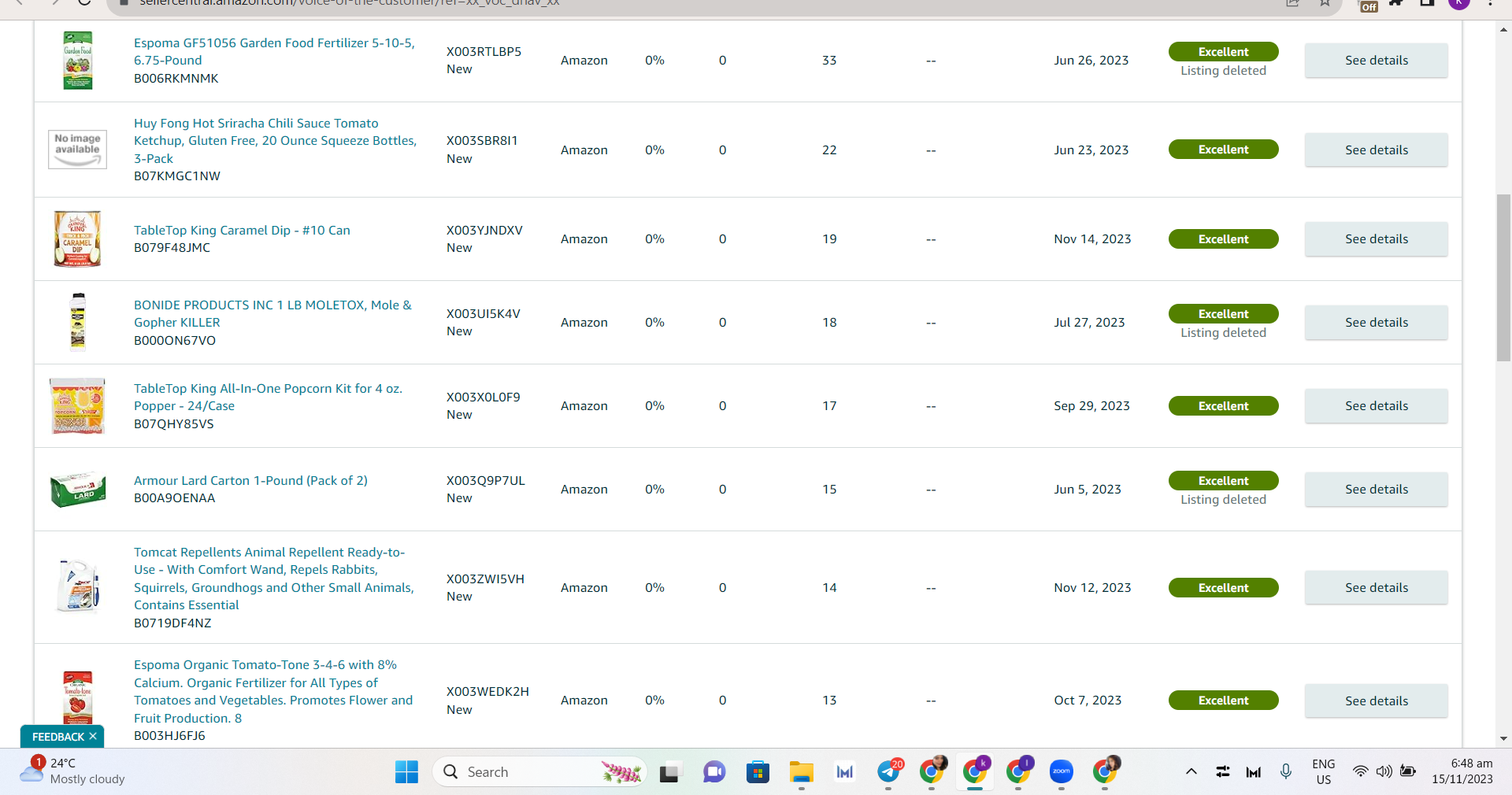Click date cell 'Nov 14, 2023'
1512x795 pixels.
(x=1092, y=239)
